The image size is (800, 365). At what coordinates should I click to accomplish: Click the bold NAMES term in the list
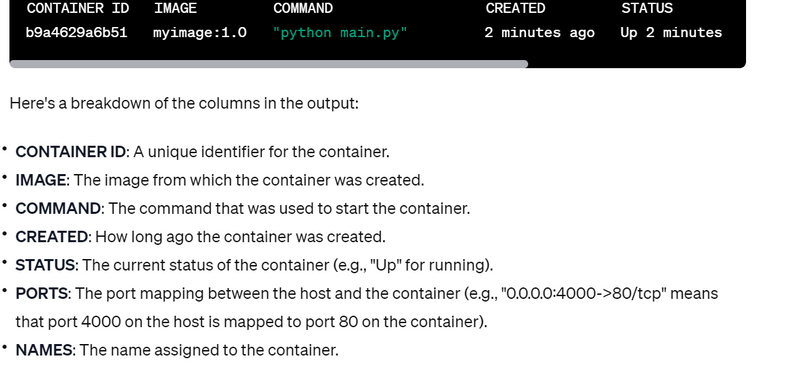point(44,351)
